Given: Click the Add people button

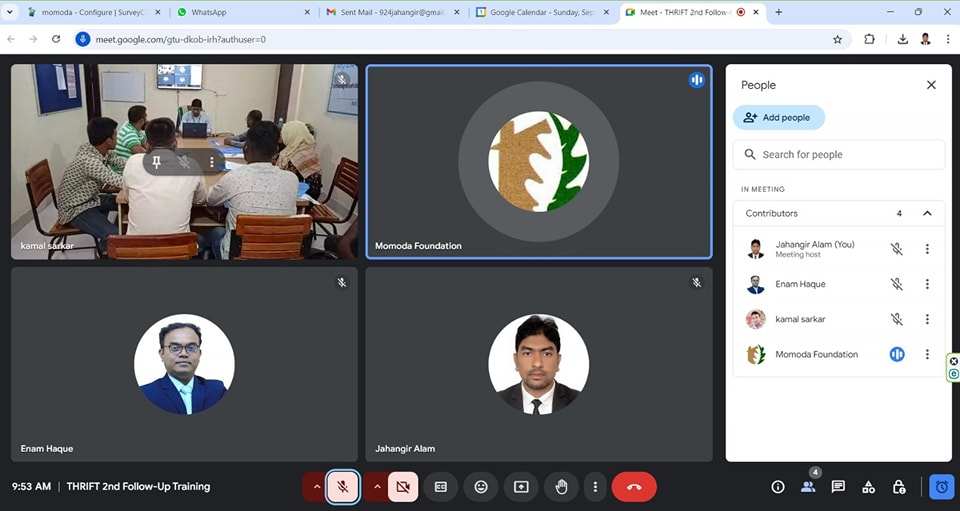Looking at the screenshot, I should click(x=778, y=118).
